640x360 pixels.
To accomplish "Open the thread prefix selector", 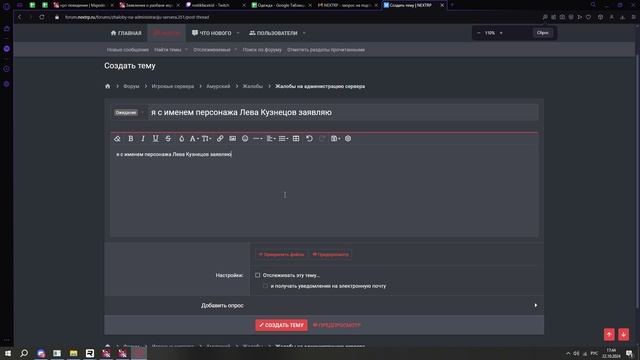I will (128, 113).
